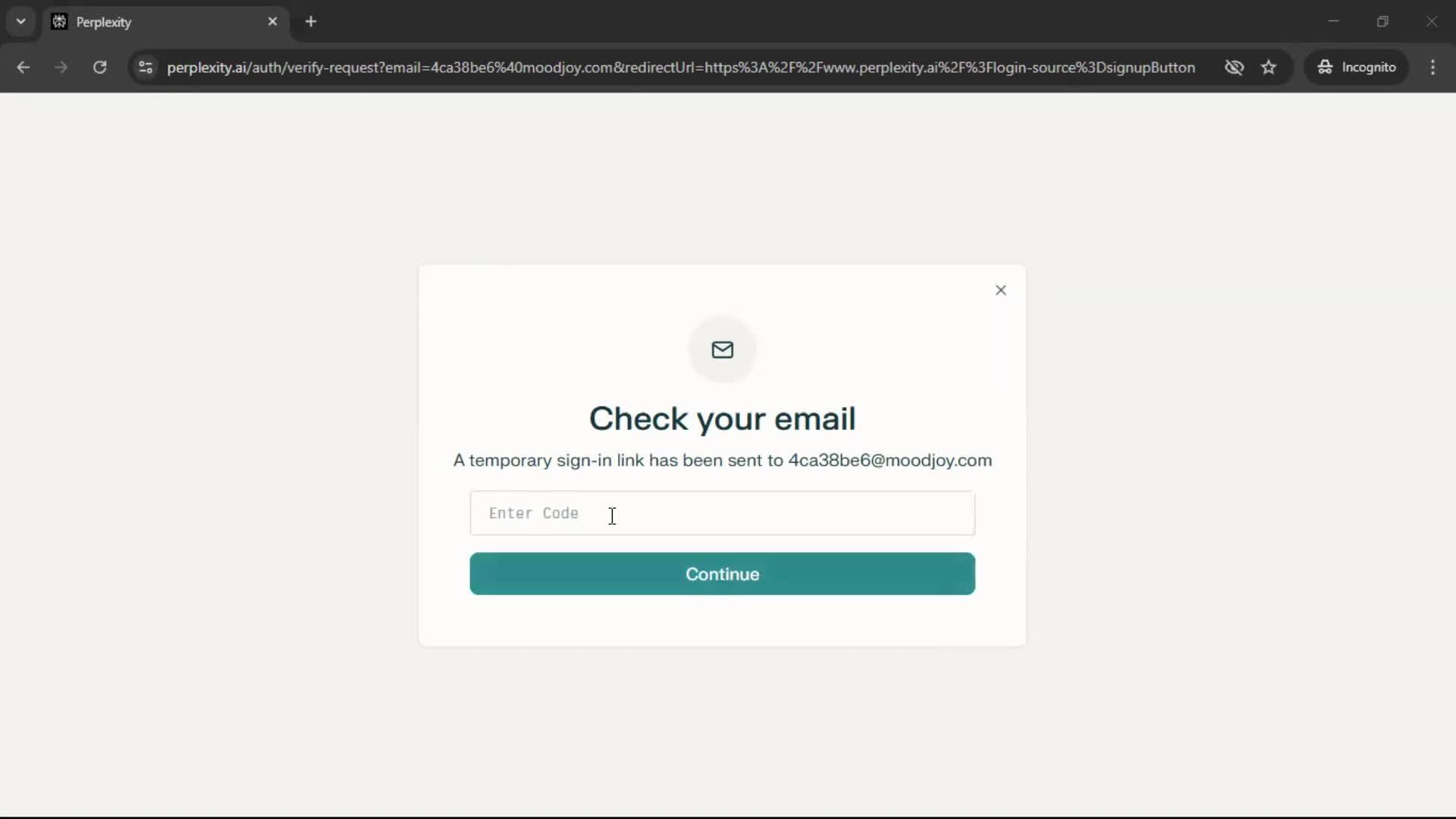Open a new tab with plus icon
This screenshot has width=1456, height=819.
pos(311,22)
